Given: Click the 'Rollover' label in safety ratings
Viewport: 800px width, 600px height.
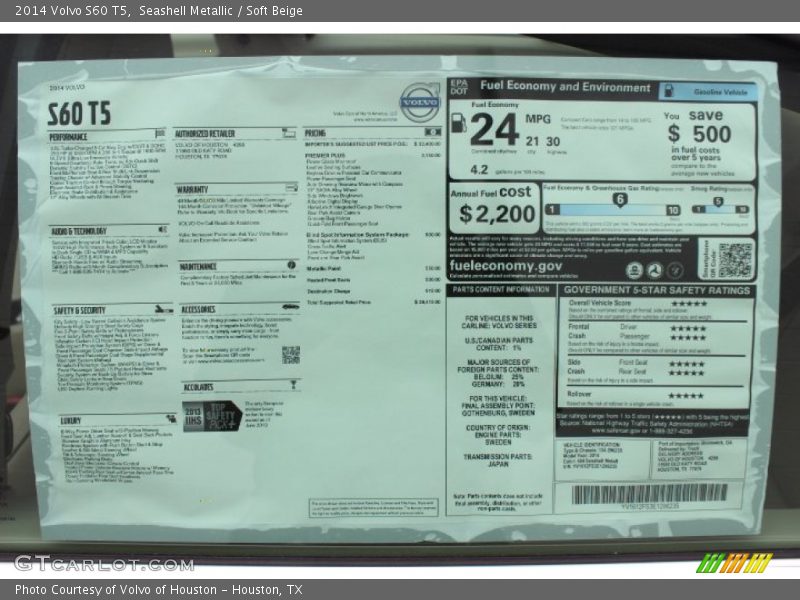Looking at the screenshot, I should point(579,394).
